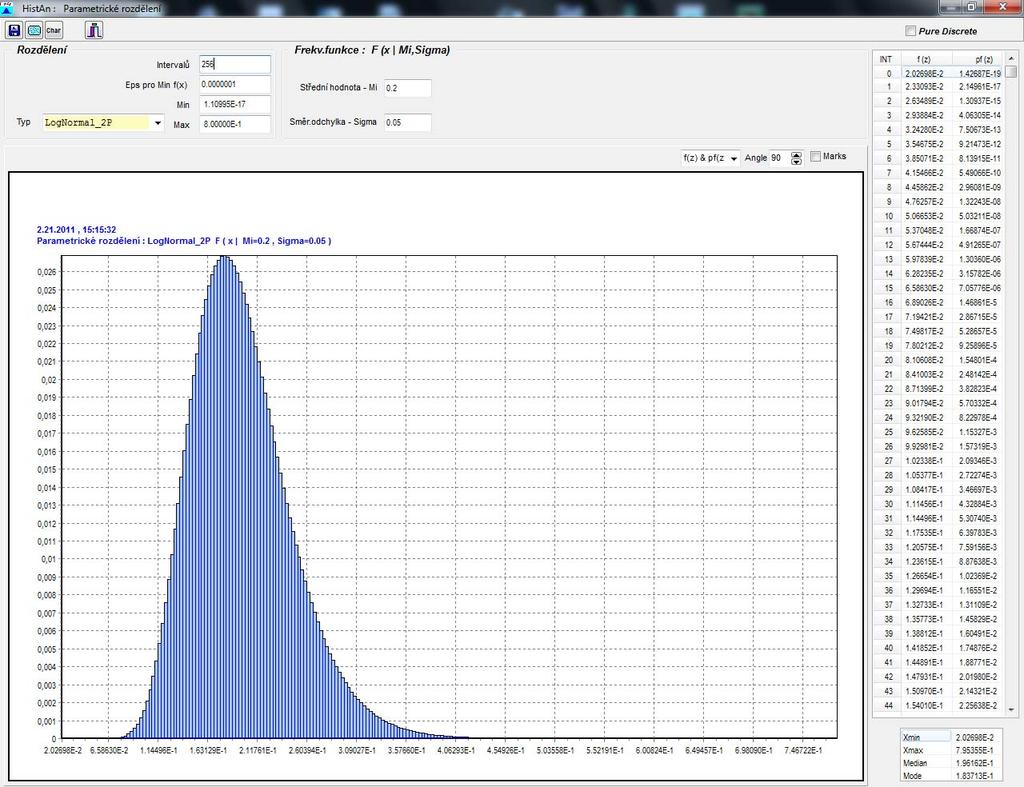Click the Eps pro Min f(x) field

click(234, 84)
